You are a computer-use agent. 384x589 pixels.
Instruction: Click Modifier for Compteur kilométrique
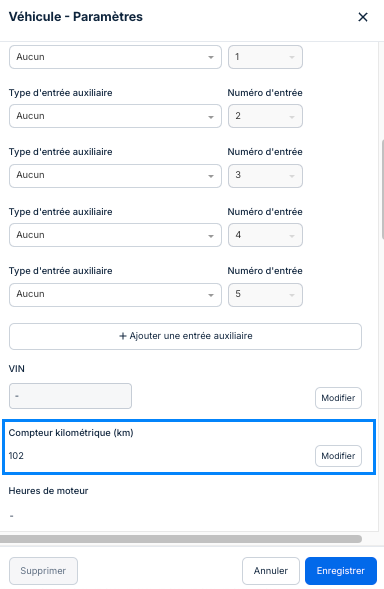[x=338, y=456]
